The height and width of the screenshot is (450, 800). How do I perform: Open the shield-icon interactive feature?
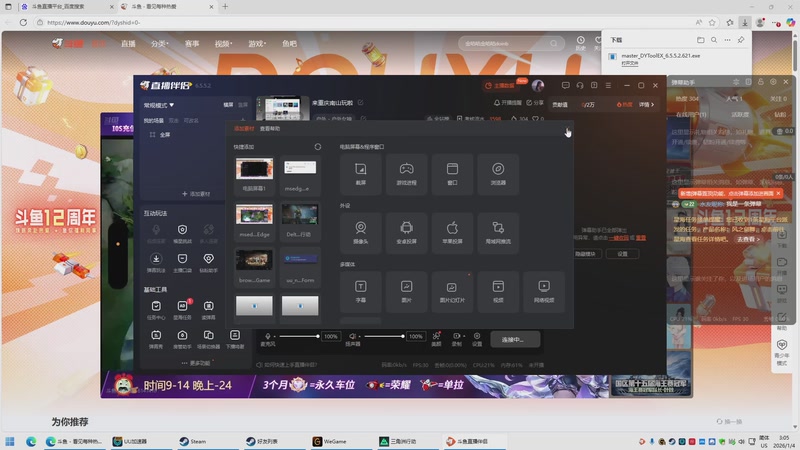(182, 233)
